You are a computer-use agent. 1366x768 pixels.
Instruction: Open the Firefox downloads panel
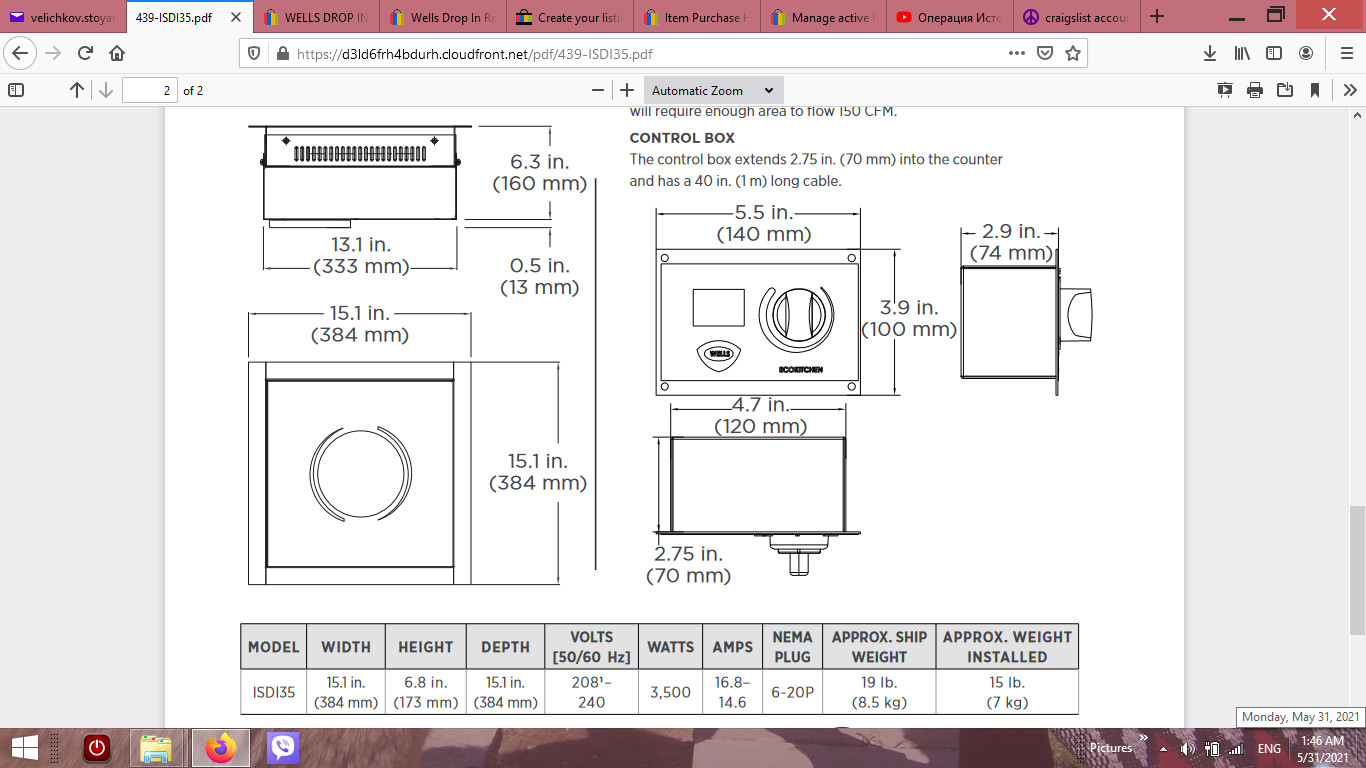pyautogui.click(x=1210, y=53)
